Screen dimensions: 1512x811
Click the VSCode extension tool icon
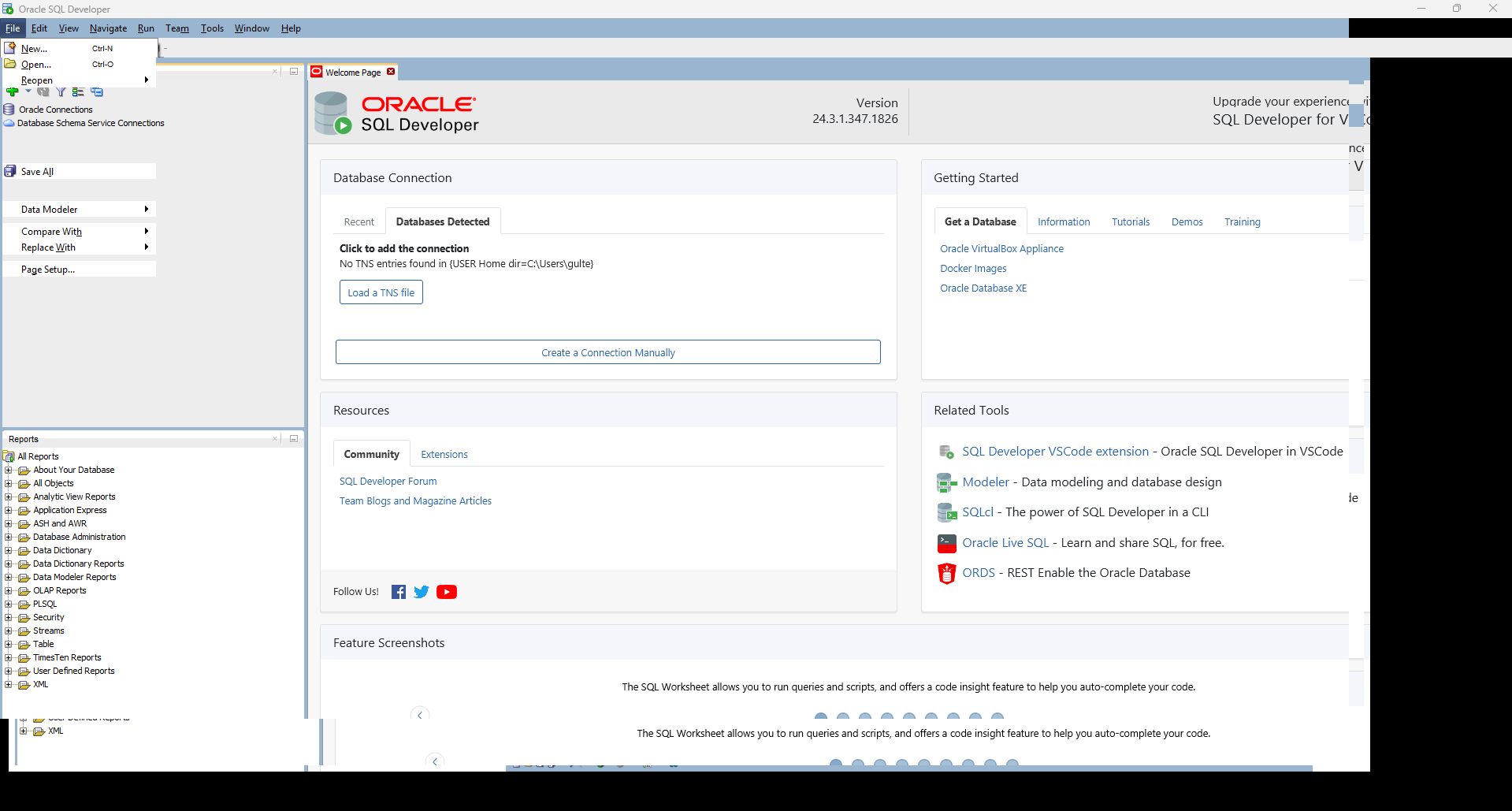point(946,452)
